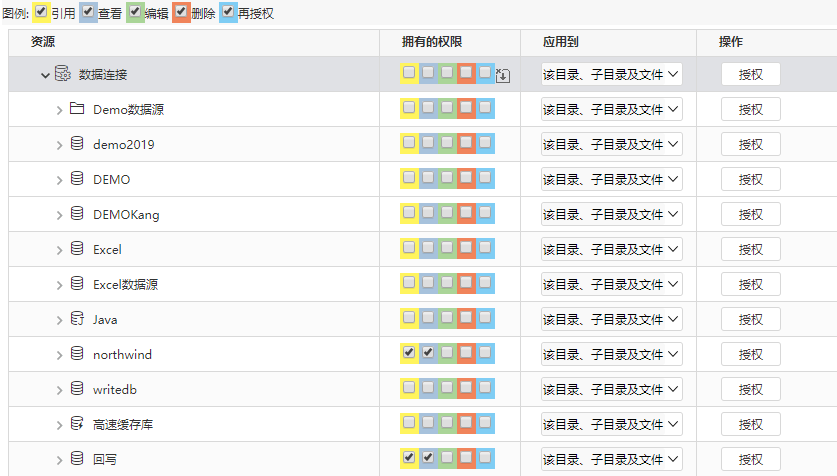Screen dimensions: 837x476
Task: Click the Demo数据源 folder icon
Action: tap(77, 109)
